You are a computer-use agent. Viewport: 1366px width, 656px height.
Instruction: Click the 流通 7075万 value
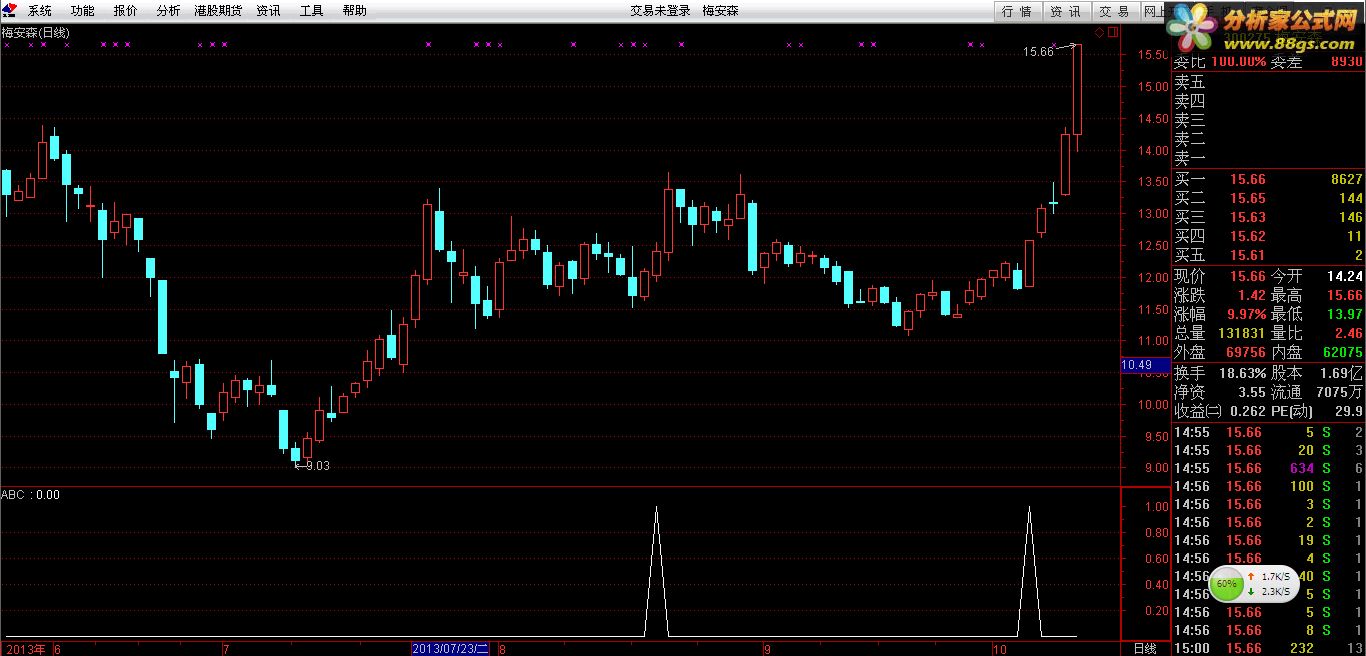[x=1339, y=392]
